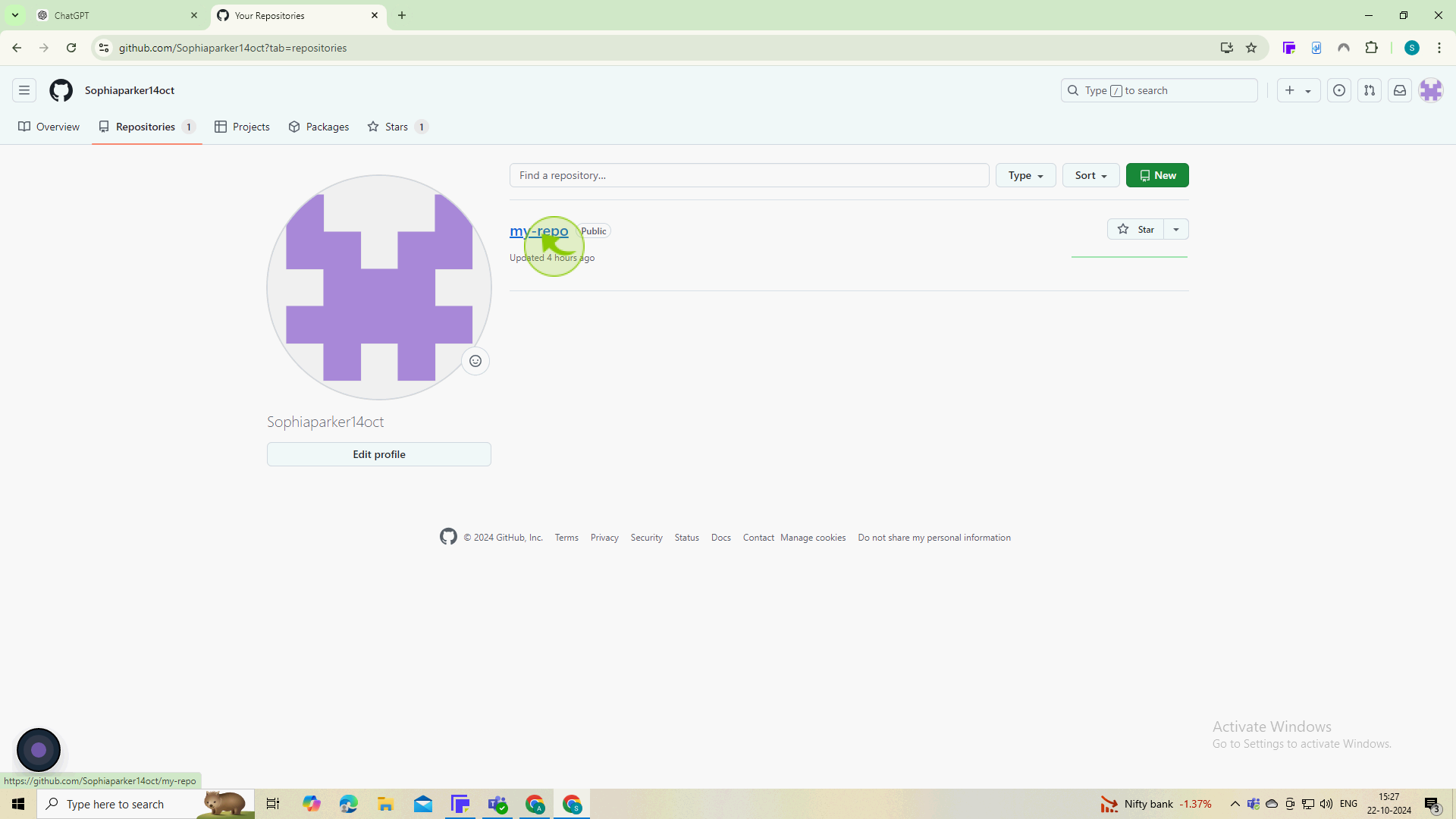Screen dimensions: 1456x819
Task: Click the Nifty bank news widget
Action: 1156,804
